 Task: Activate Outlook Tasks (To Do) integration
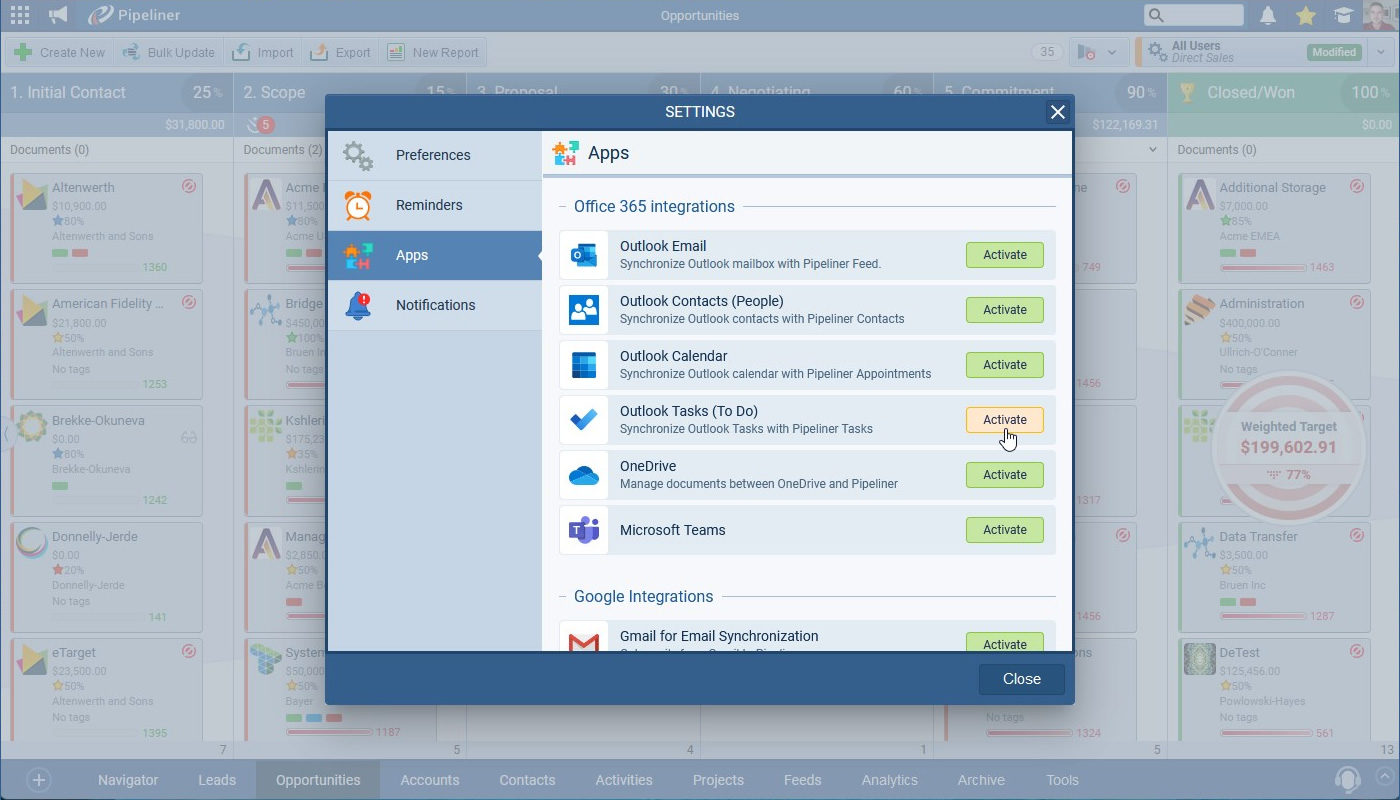pyautogui.click(x=1004, y=420)
